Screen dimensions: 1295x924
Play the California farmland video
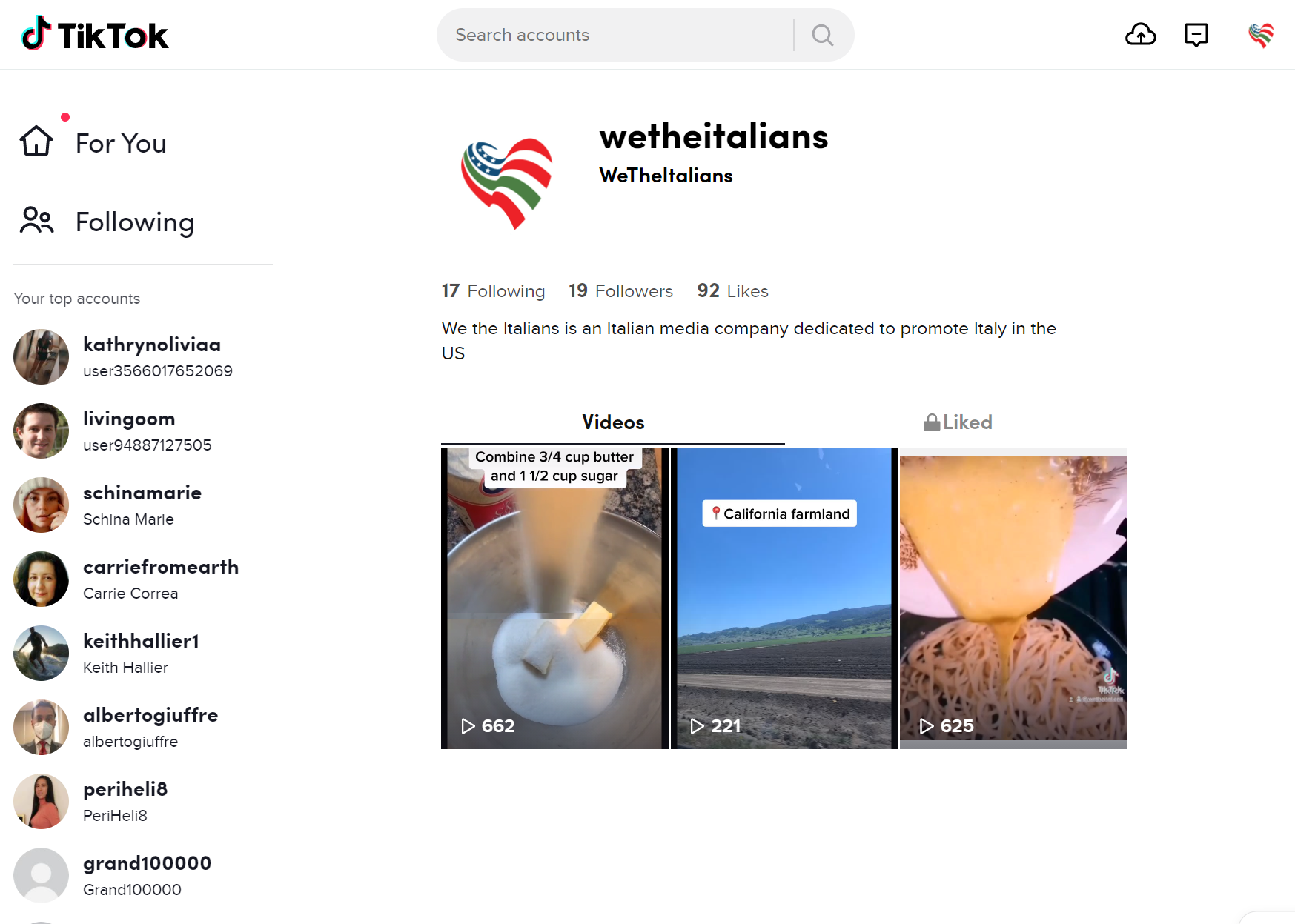(x=784, y=599)
